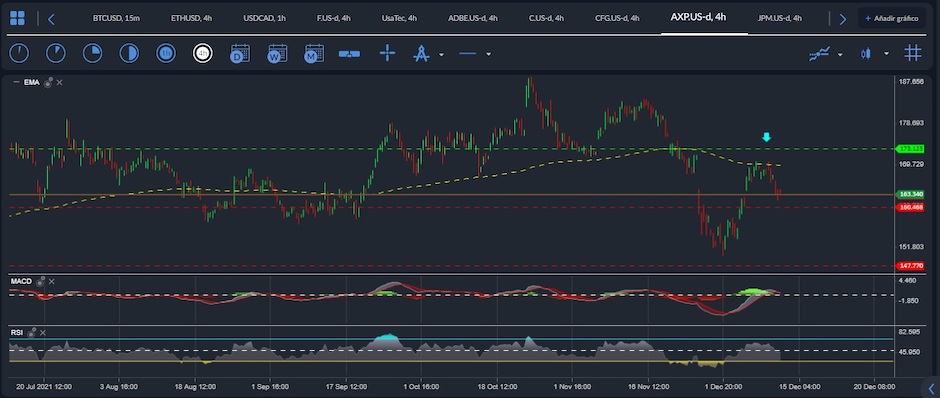The image size is (940, 398).
Task: Expand the line tool dropdown arrow
Action: (x=489, y=55)
